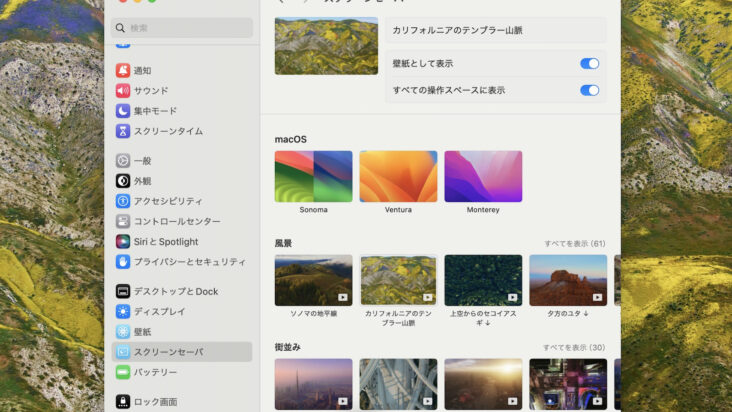Select the アクセシビリティ icon

[x=123, y=201]
